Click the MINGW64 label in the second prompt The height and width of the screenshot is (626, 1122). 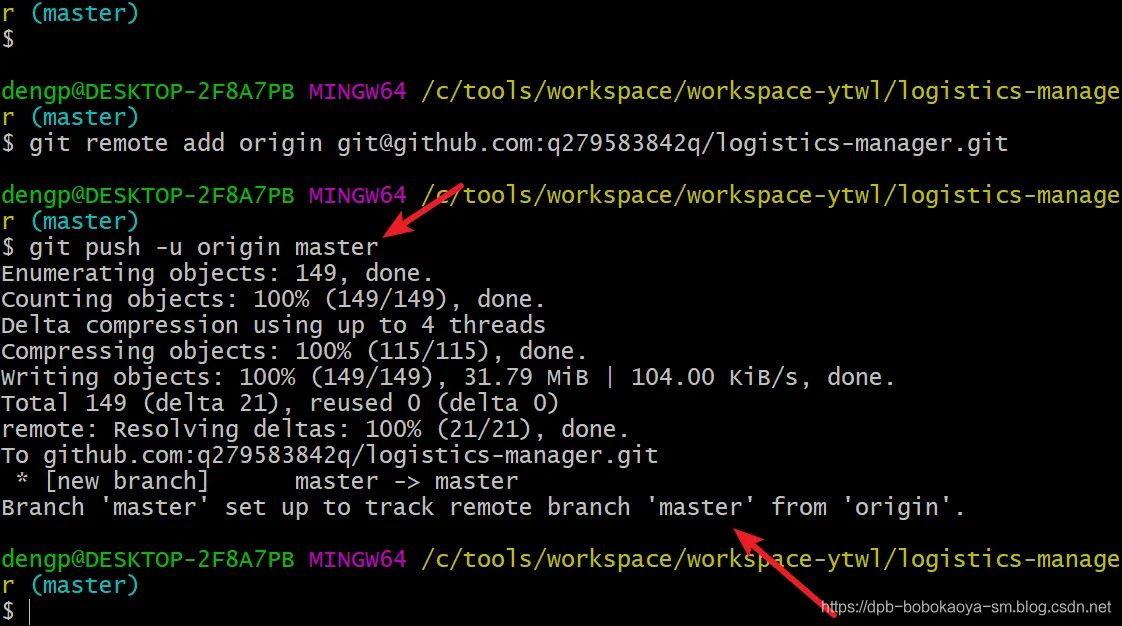click(x=357, y=195)
